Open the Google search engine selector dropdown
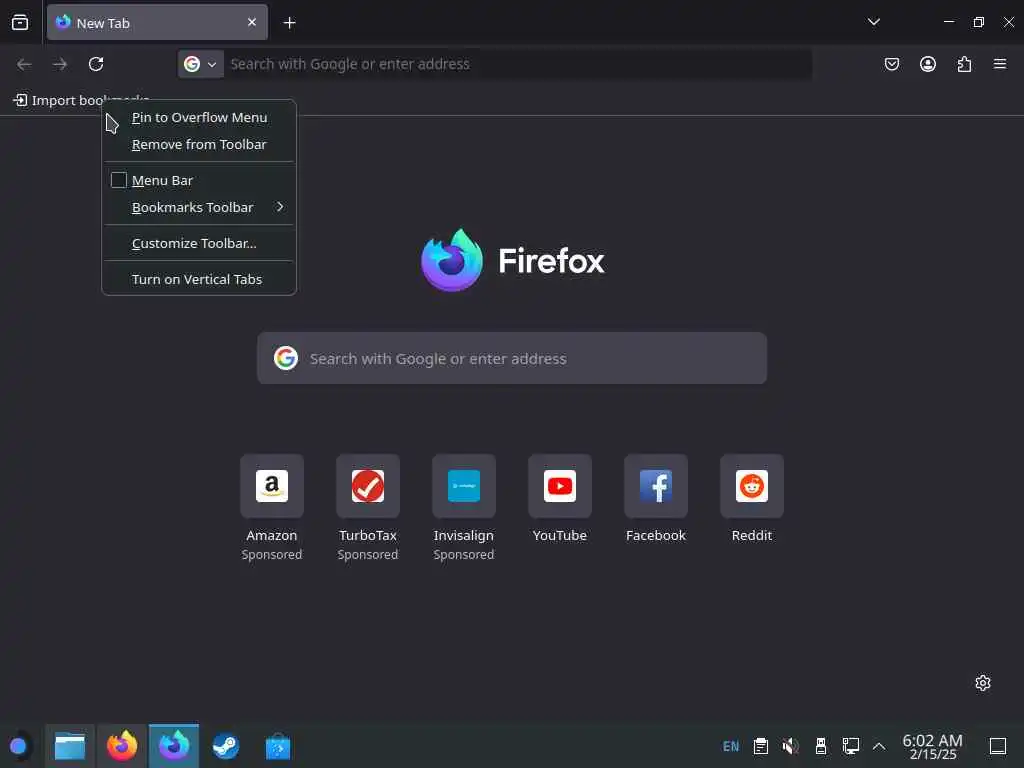Viewport: 1024px width, 768px height. [x=200, y=64]
